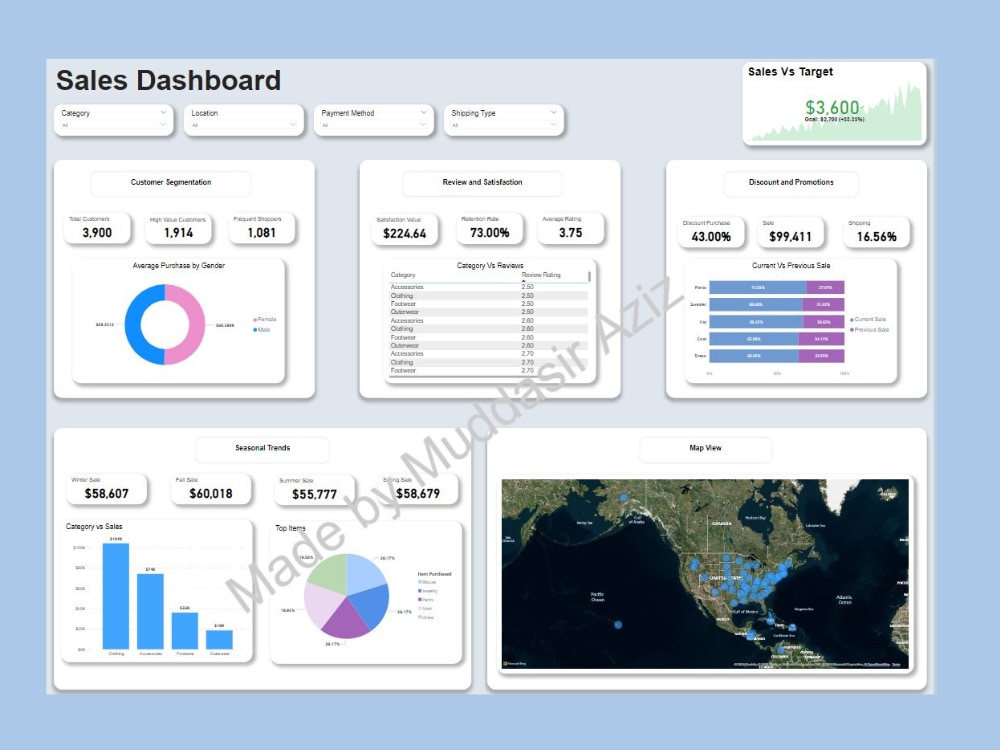The width and height of the screenshot is (1000, 750).
Task: Select the pink Female segment of the donut chart
Action: tap(196, 325)
